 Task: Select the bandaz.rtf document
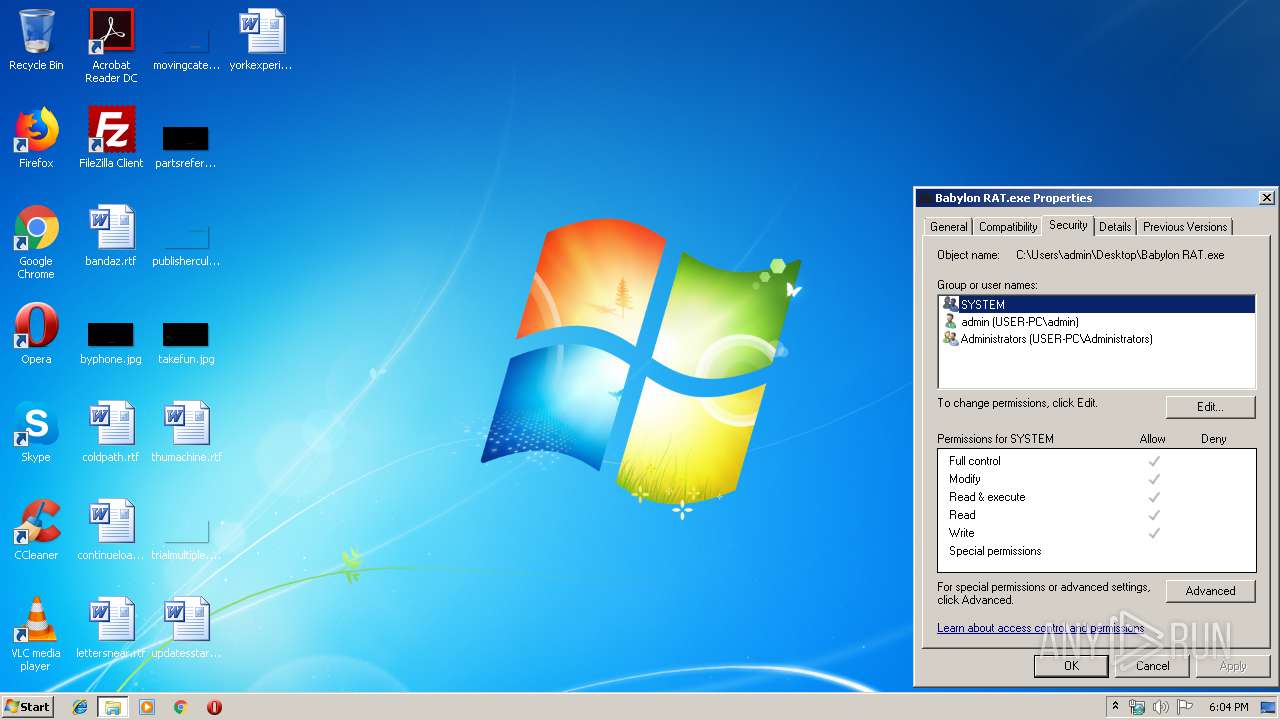click(111, 236)
